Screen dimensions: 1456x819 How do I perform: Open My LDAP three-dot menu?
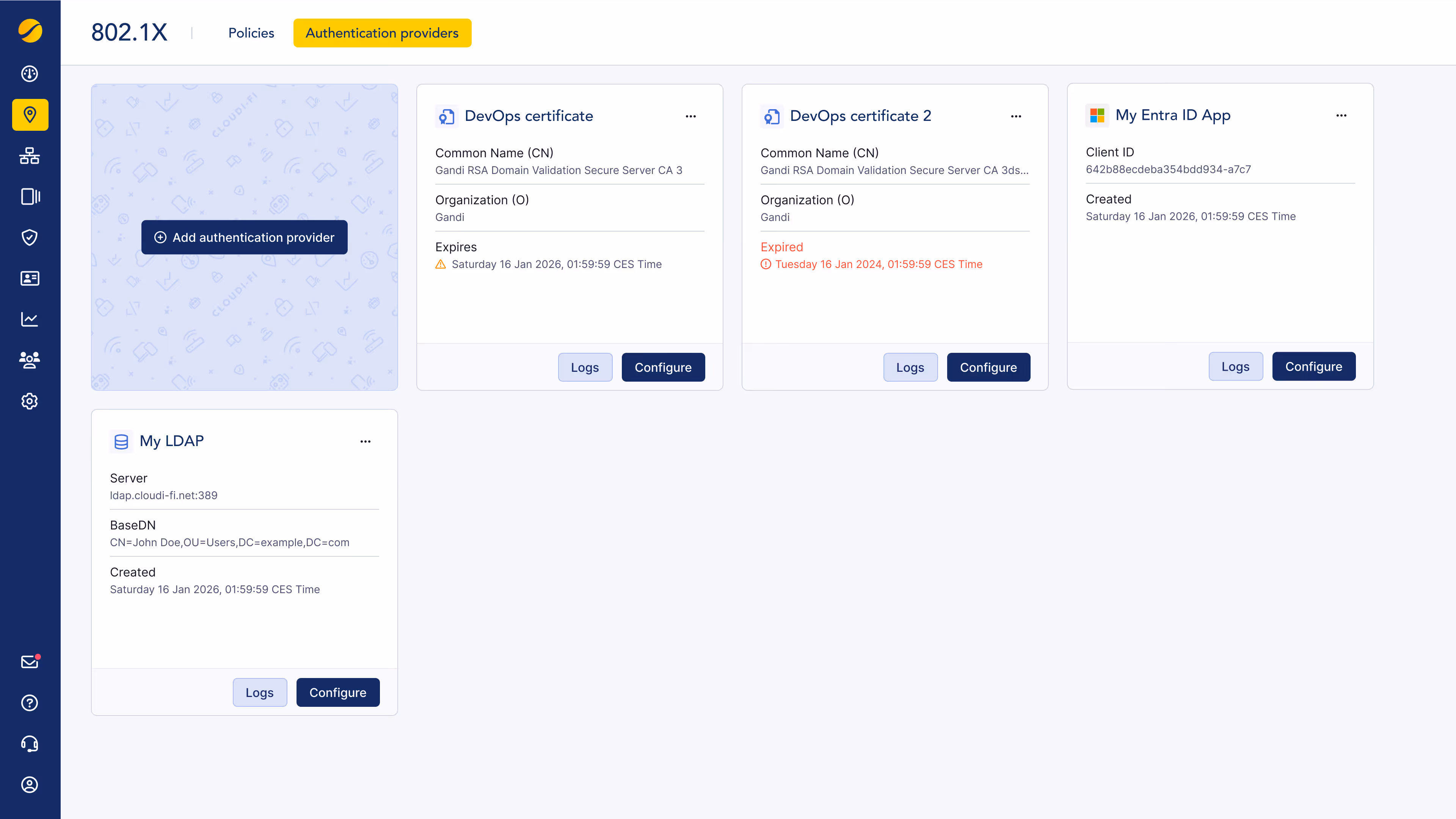point(365,442)
